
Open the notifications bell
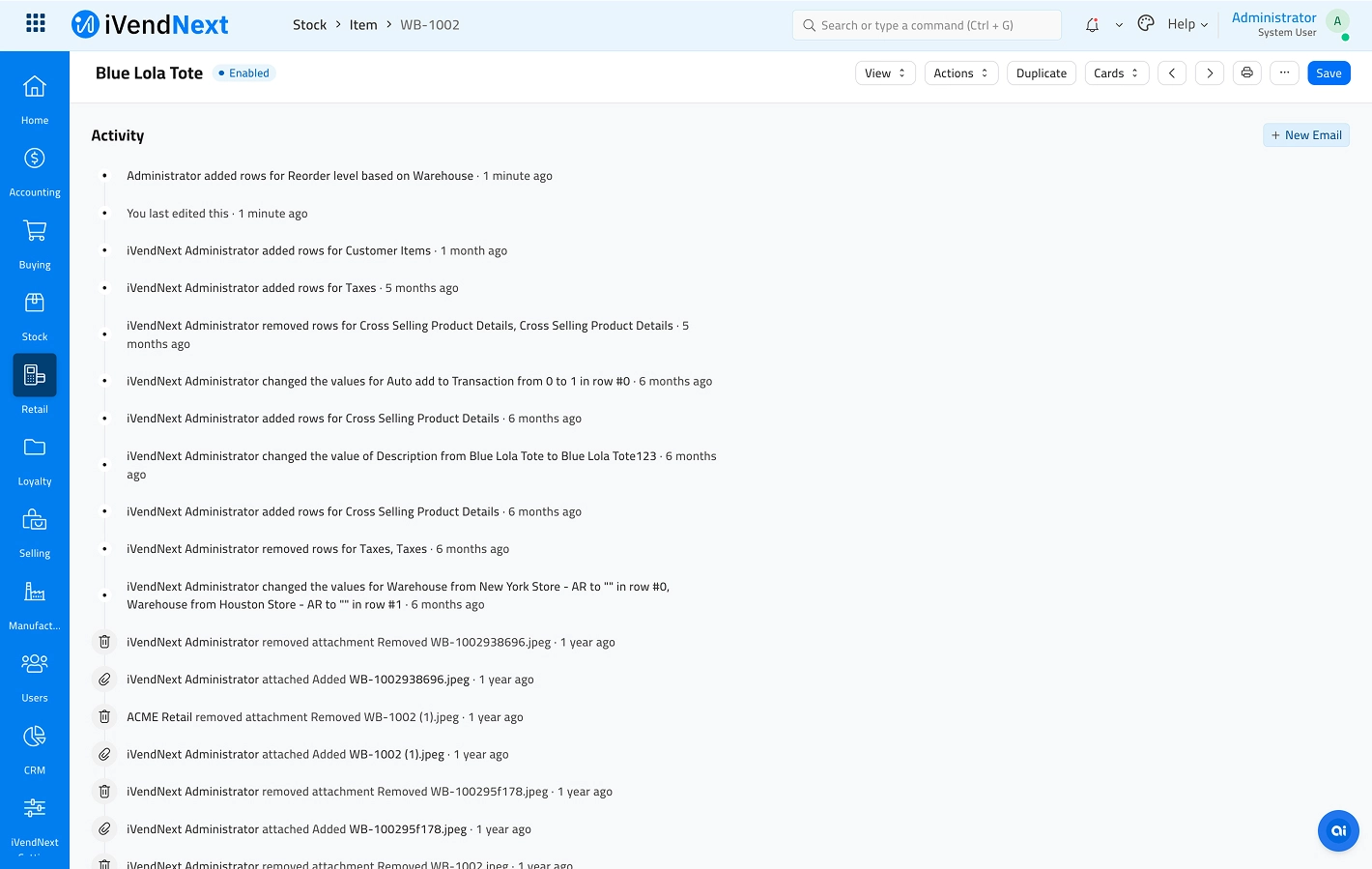1092,25
